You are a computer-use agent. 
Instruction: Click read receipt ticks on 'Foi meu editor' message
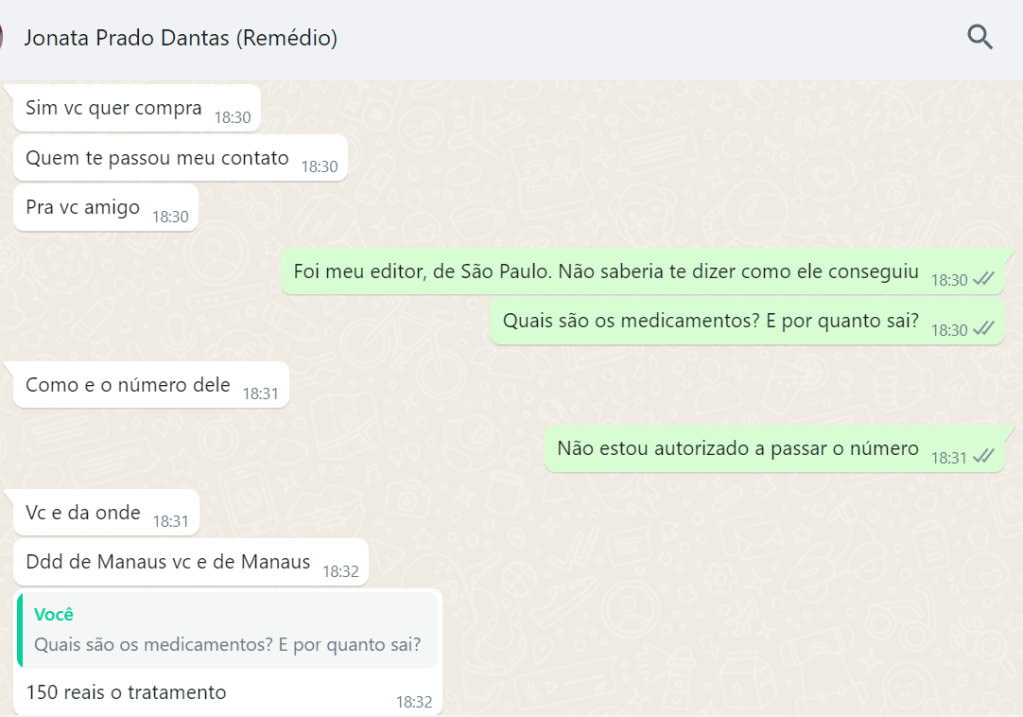[x=983, y=279]
